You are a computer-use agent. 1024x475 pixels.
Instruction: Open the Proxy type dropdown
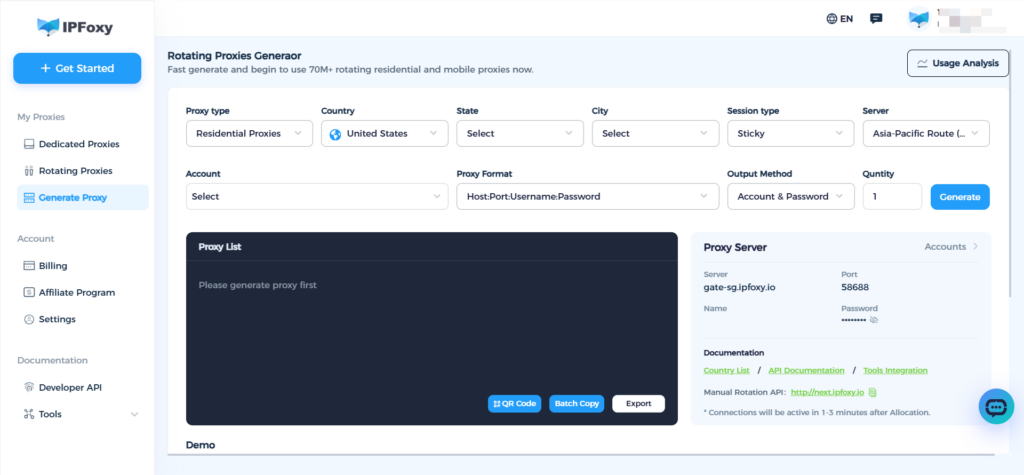click(x=249, y=133)
